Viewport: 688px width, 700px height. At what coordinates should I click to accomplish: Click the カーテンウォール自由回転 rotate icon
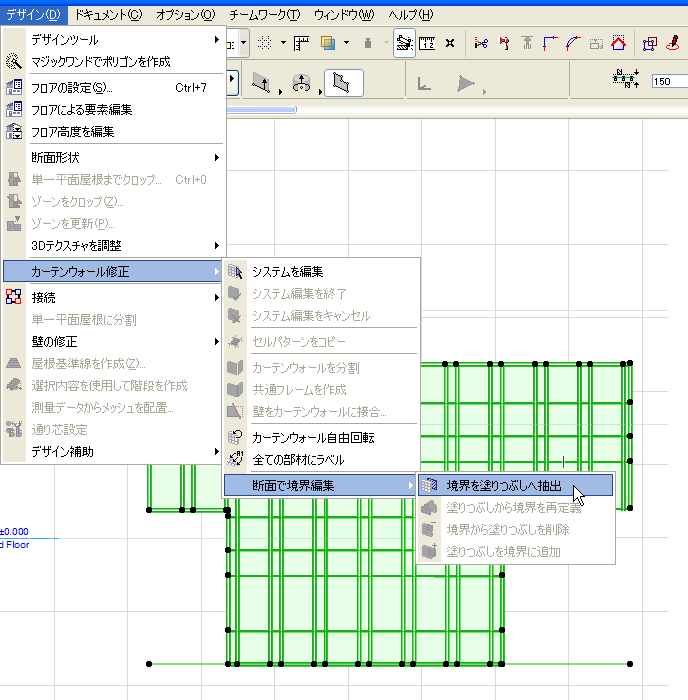click(x=235, y=437)
